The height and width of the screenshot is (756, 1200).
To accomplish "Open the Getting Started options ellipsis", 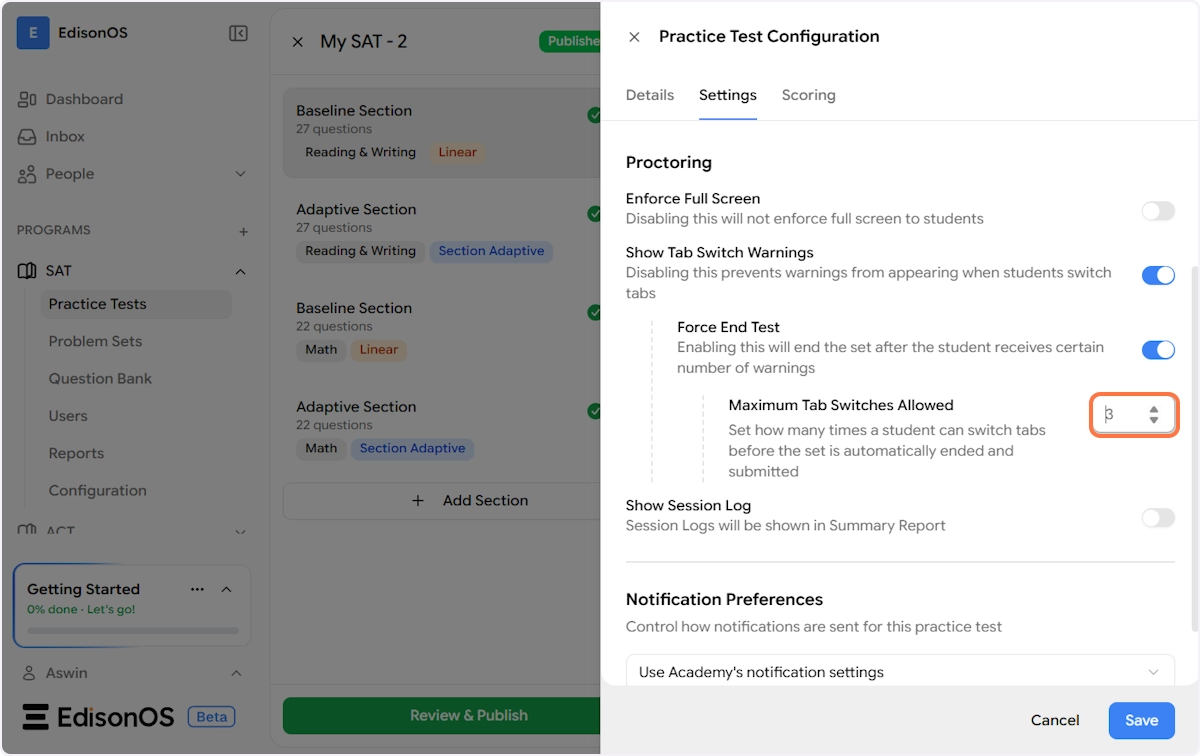I will [197, 589].
